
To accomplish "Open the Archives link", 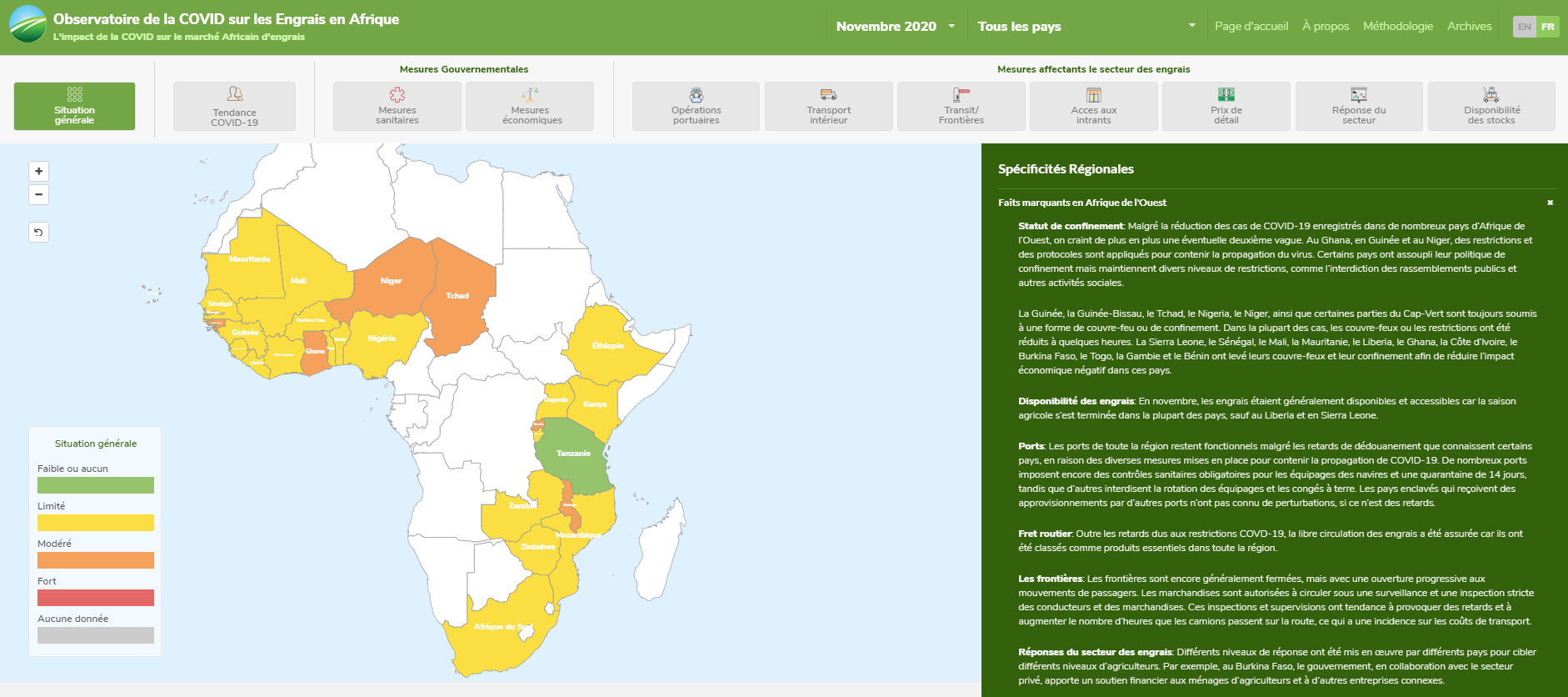I will (x=1469, y=27).
